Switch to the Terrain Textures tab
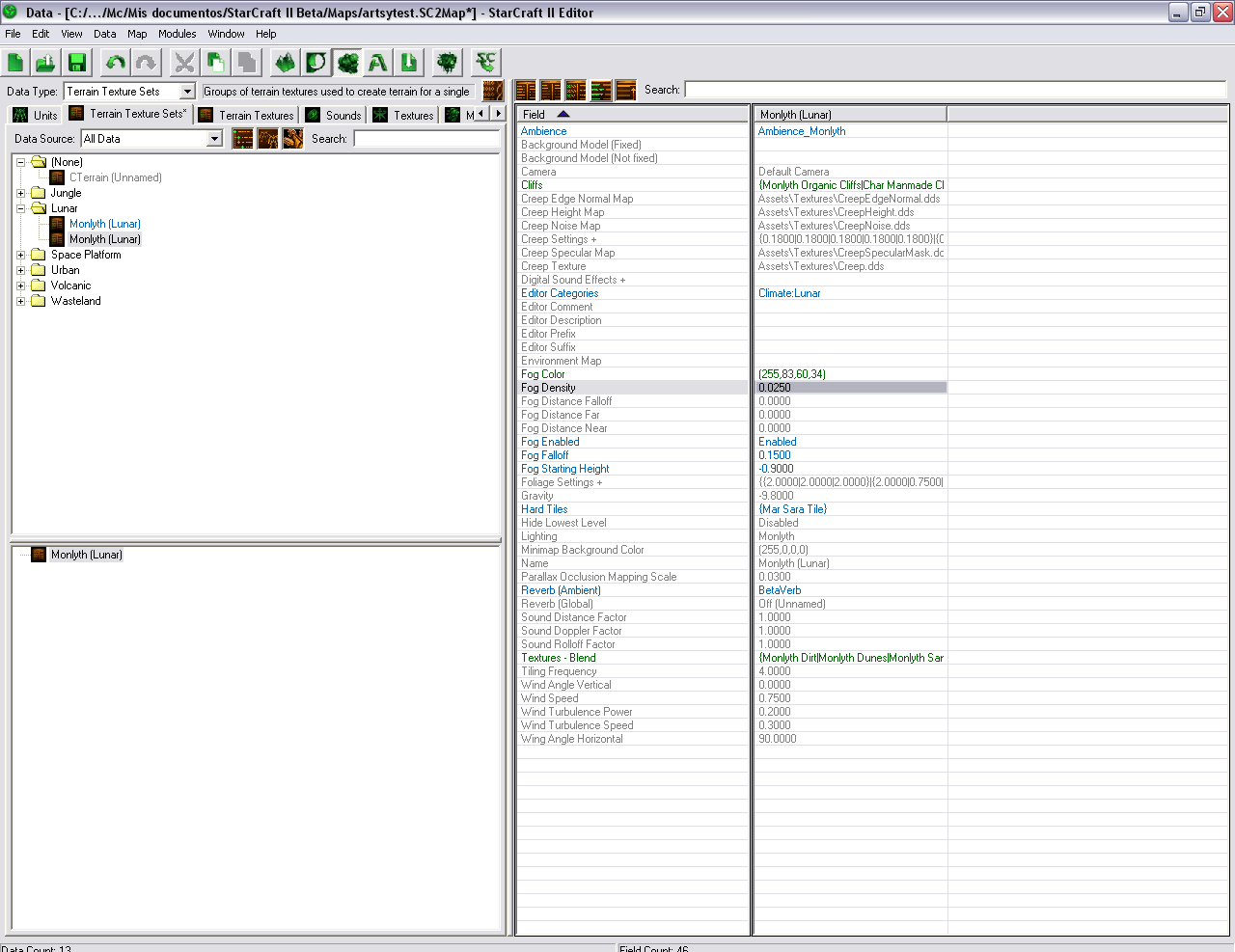This screenshot has width=1235, height=952. 246,115
